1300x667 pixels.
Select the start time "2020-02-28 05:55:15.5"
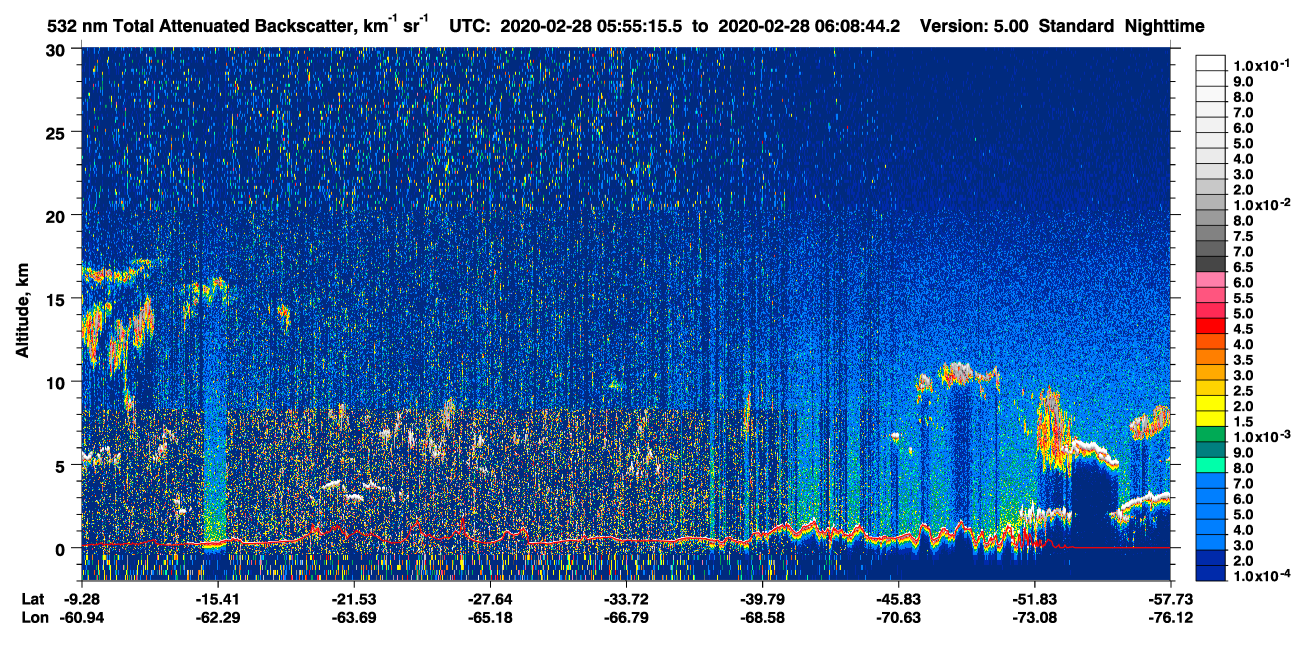pos(593,26)
